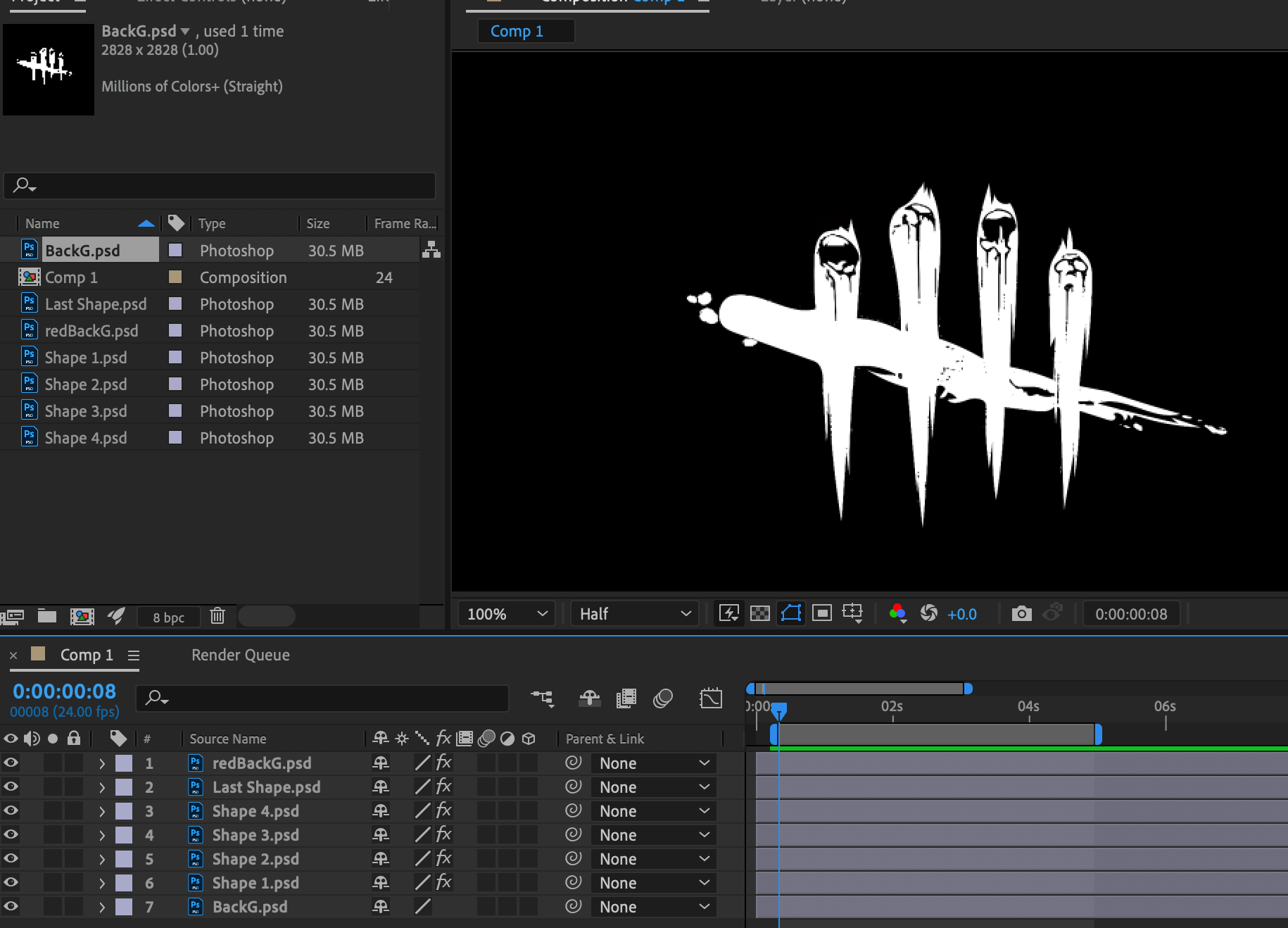Click the New Composition icon
Image resolution: width=1288 pixels, height=928 pixels.
click(82, 616)
